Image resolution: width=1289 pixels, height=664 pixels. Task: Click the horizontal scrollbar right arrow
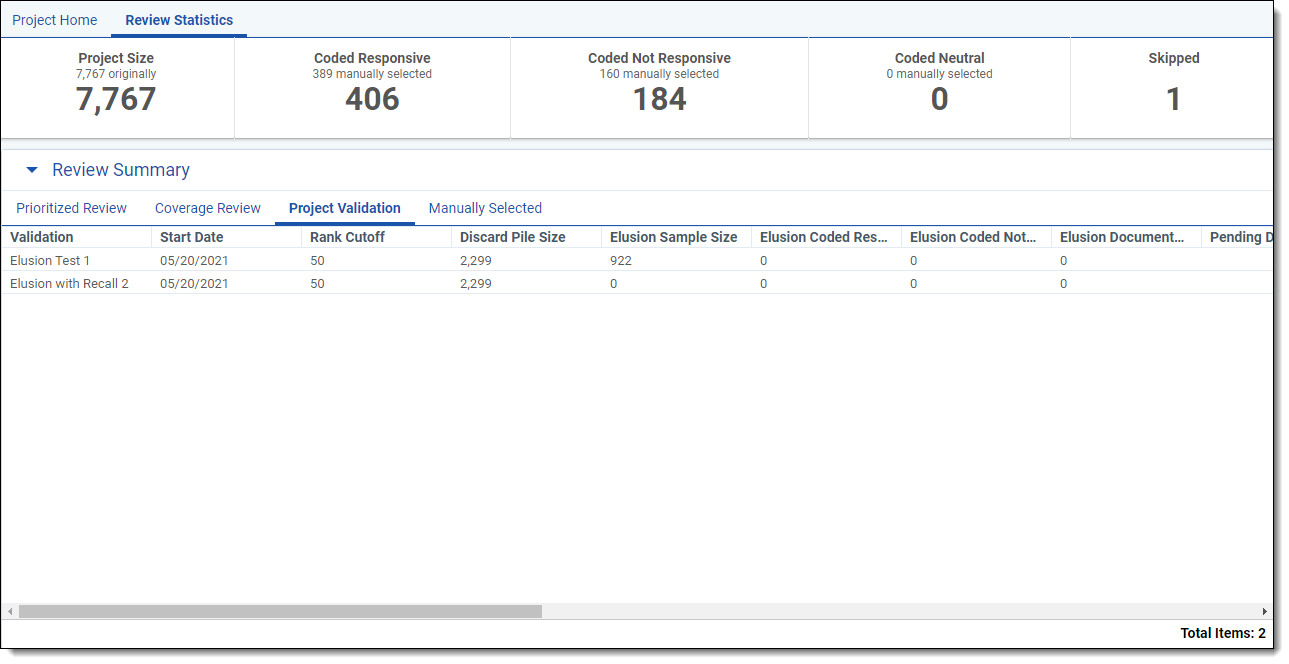(x=1264, y=611)
